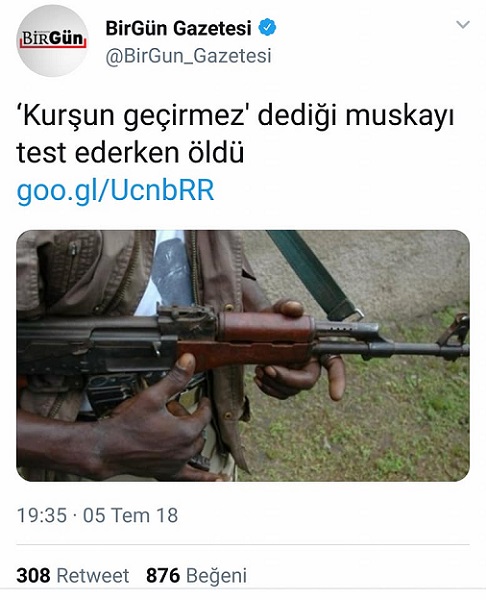Click the word Beğeni

[x=216, y=576]
